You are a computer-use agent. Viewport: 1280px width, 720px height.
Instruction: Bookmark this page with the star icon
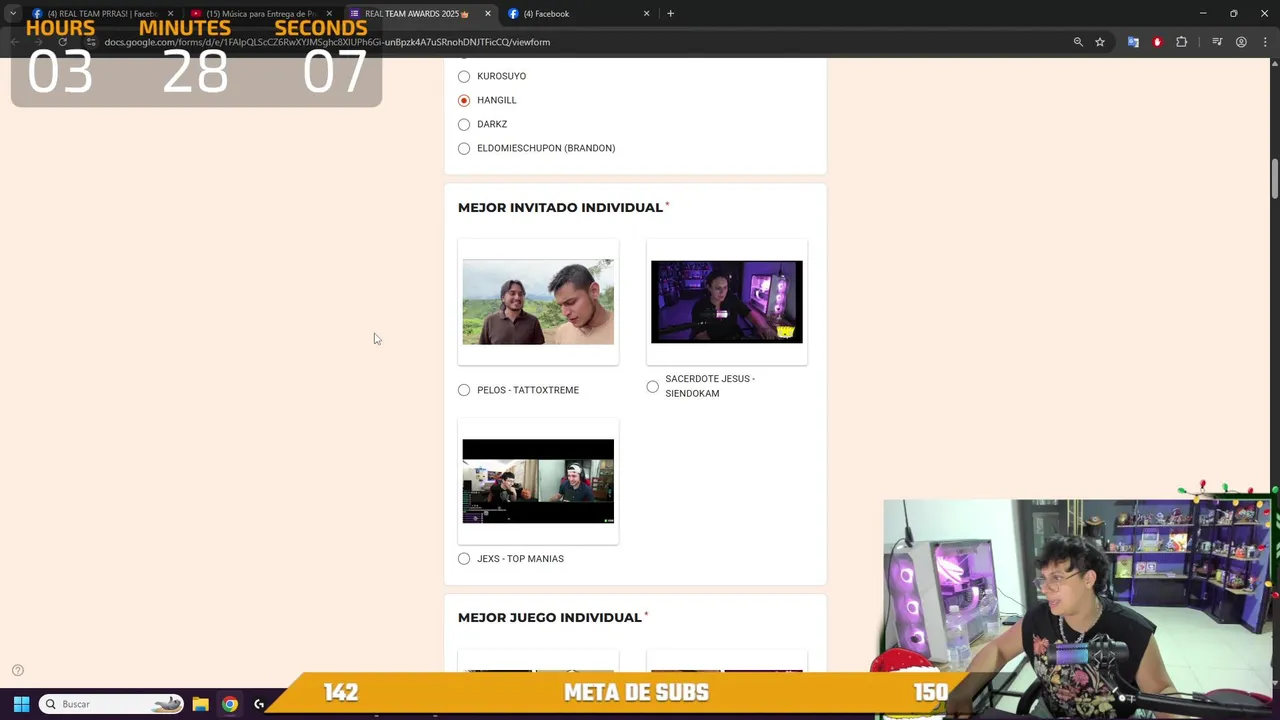[1100, 42]
